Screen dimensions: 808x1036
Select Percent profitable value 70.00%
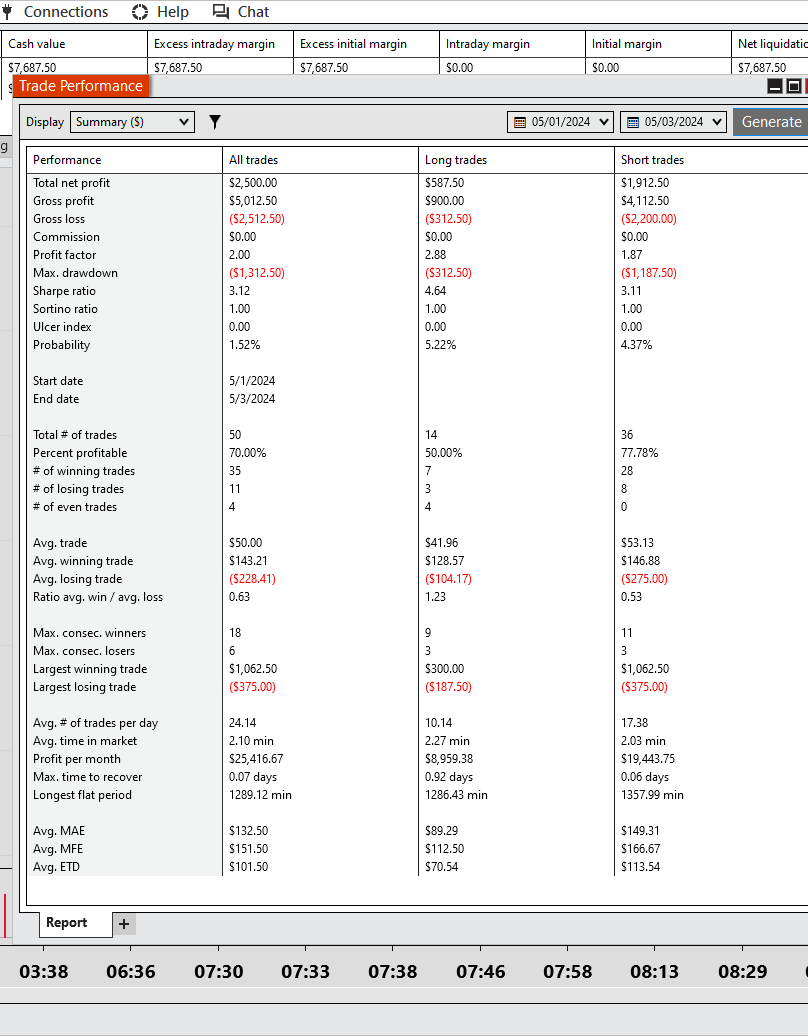(x=248, y=453)
